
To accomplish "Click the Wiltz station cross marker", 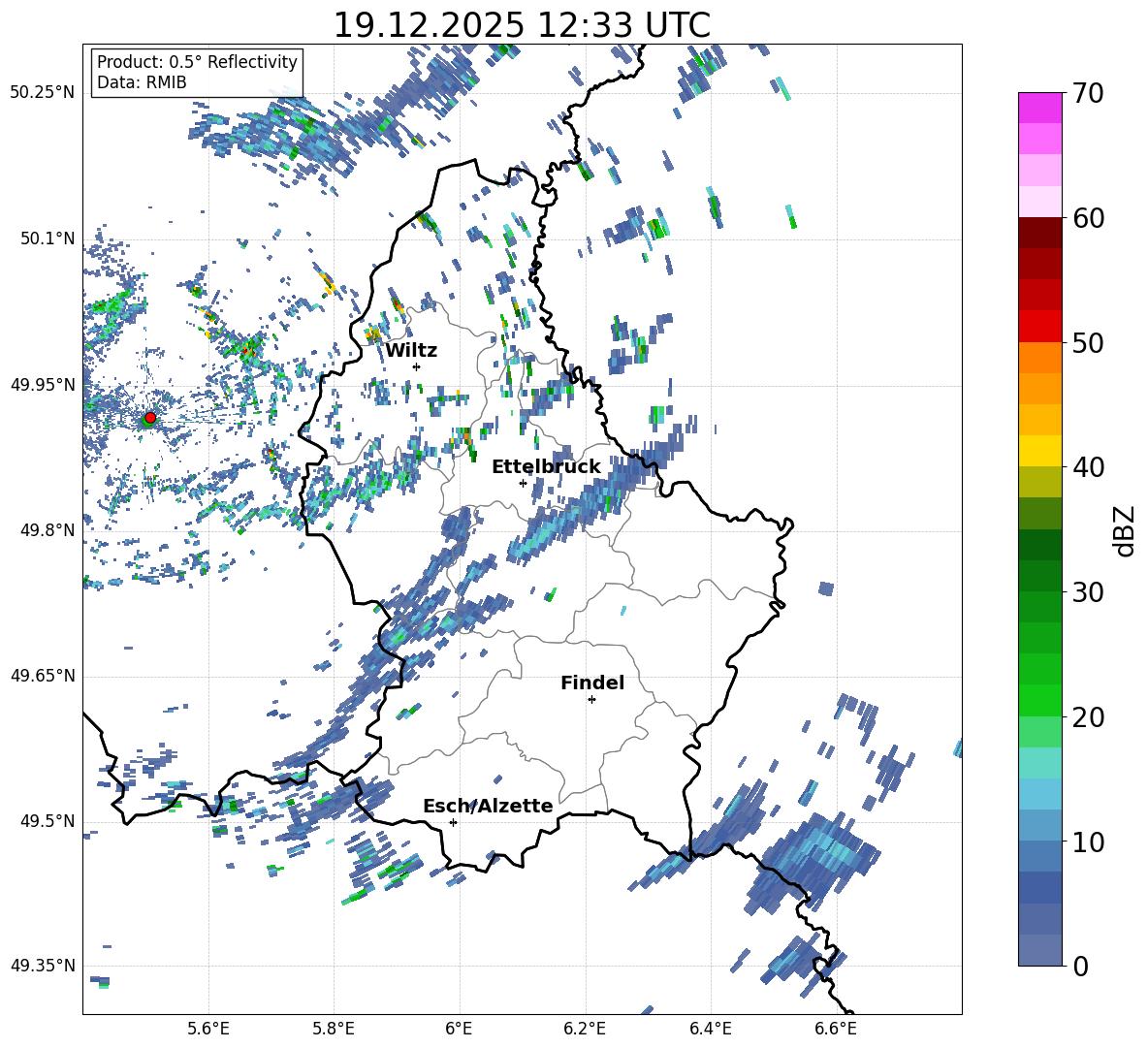I will [x=417, y=366].
